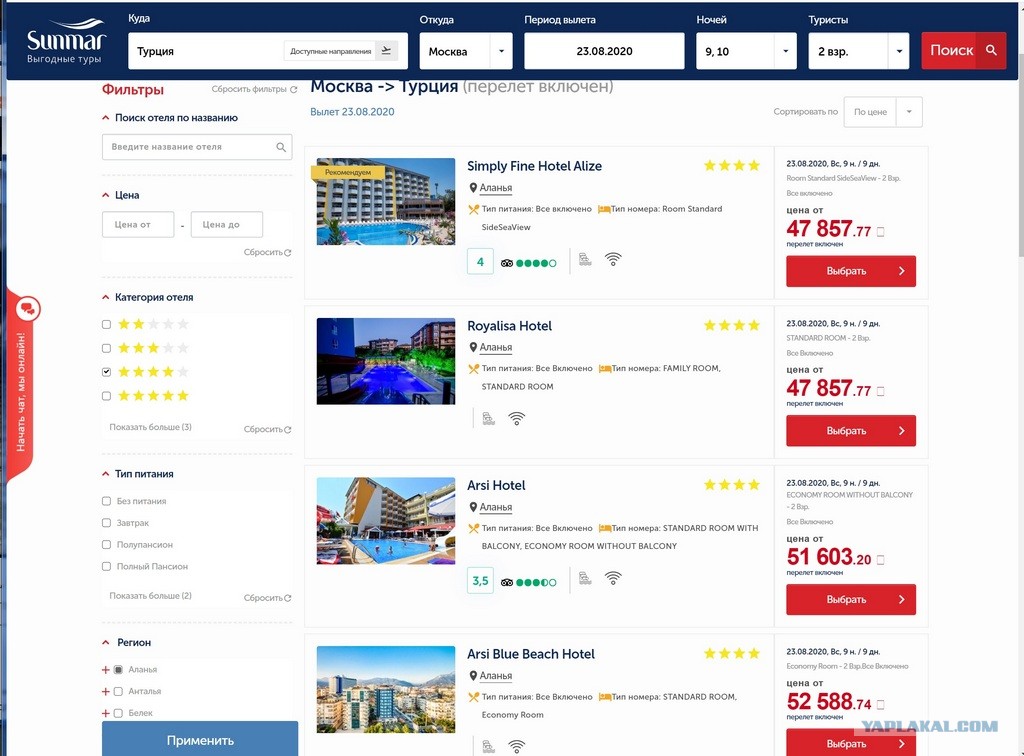Click Показать больше (2) meal types

(150, 595)
